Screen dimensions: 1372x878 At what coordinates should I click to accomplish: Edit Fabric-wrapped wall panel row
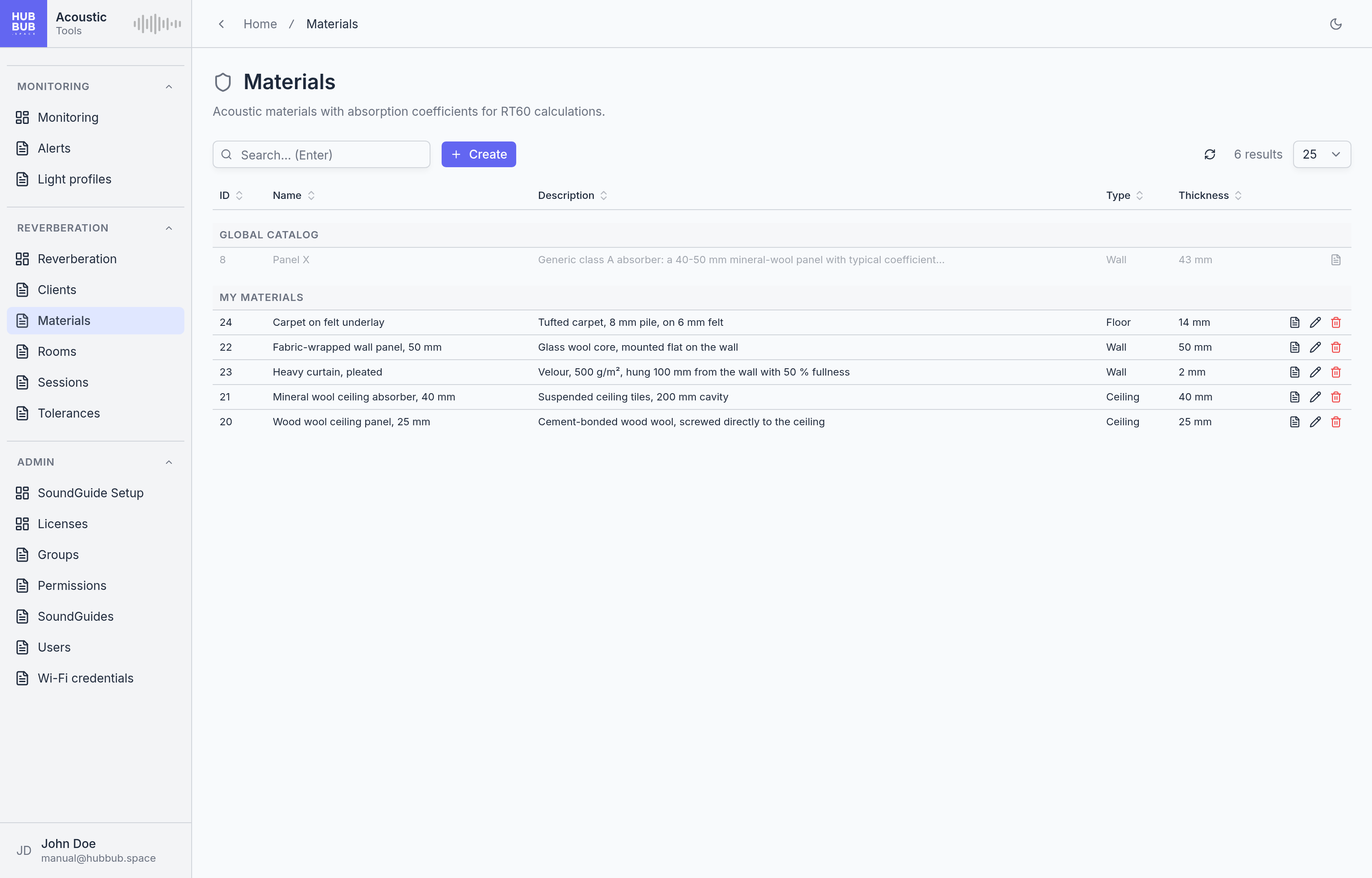[1315, 347]
